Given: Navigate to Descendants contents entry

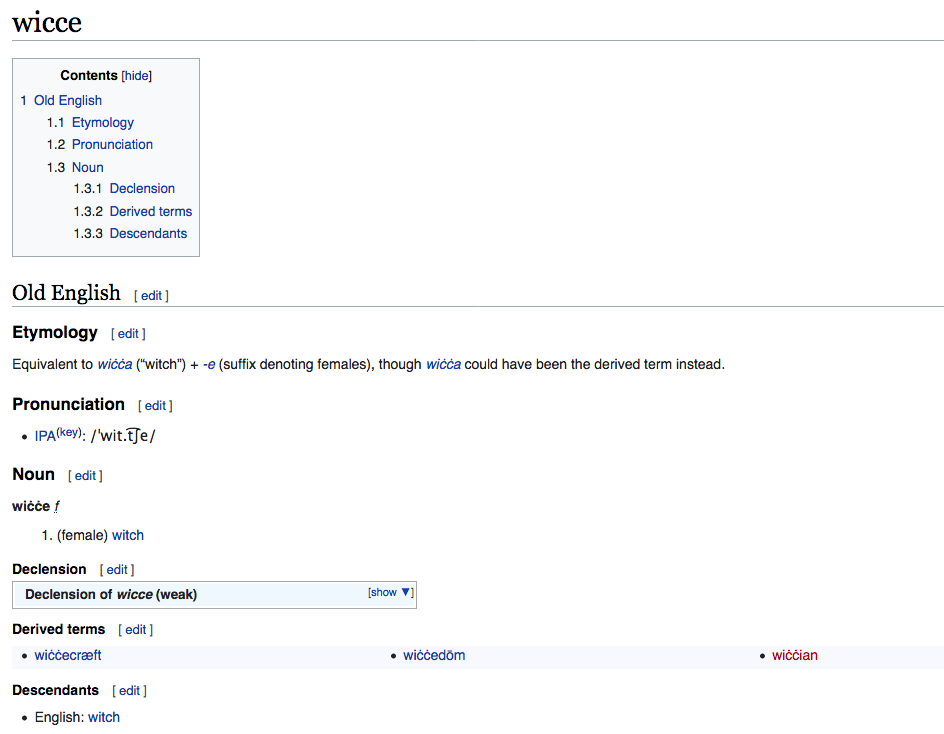Looking at the screenshot, I should 148,233.
